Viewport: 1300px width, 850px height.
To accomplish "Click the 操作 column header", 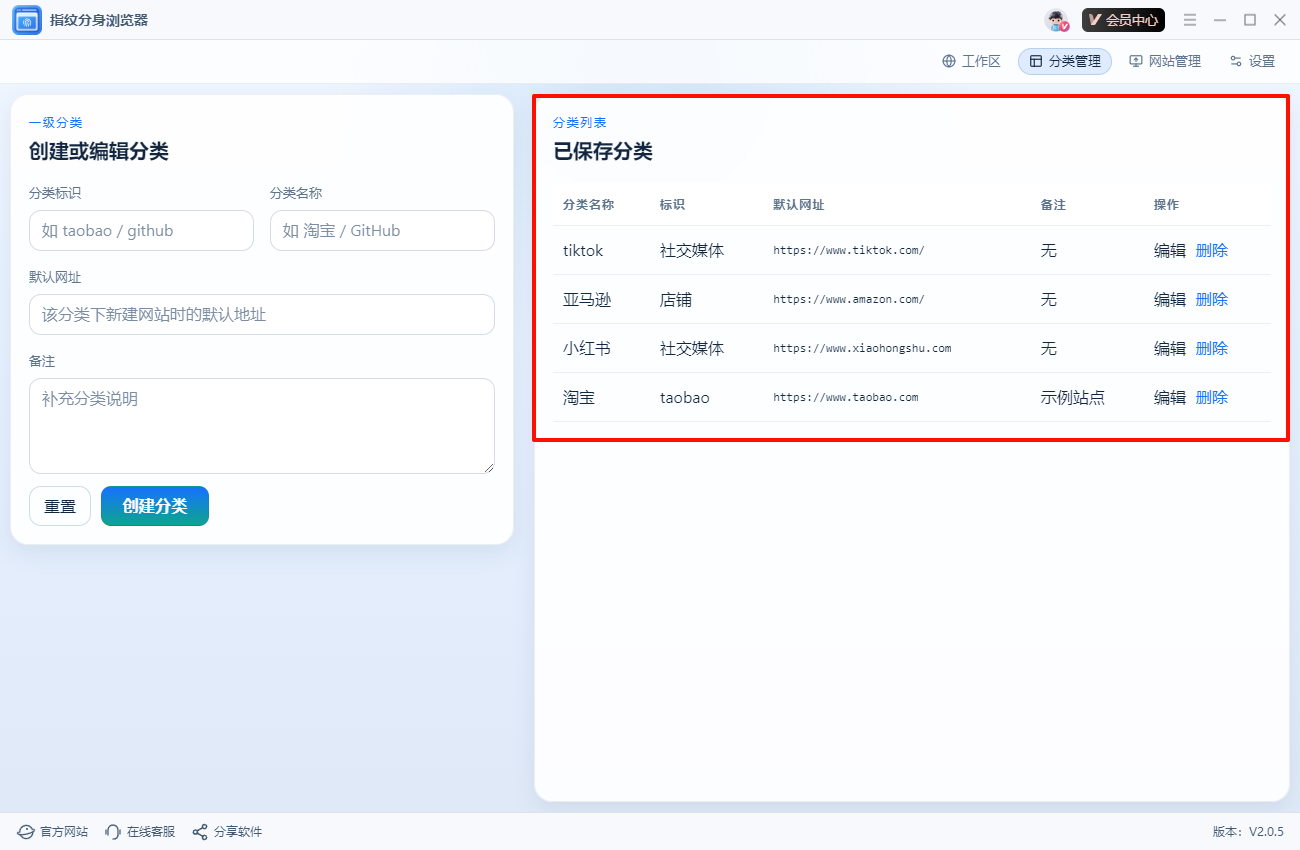I will [1167, 204].
